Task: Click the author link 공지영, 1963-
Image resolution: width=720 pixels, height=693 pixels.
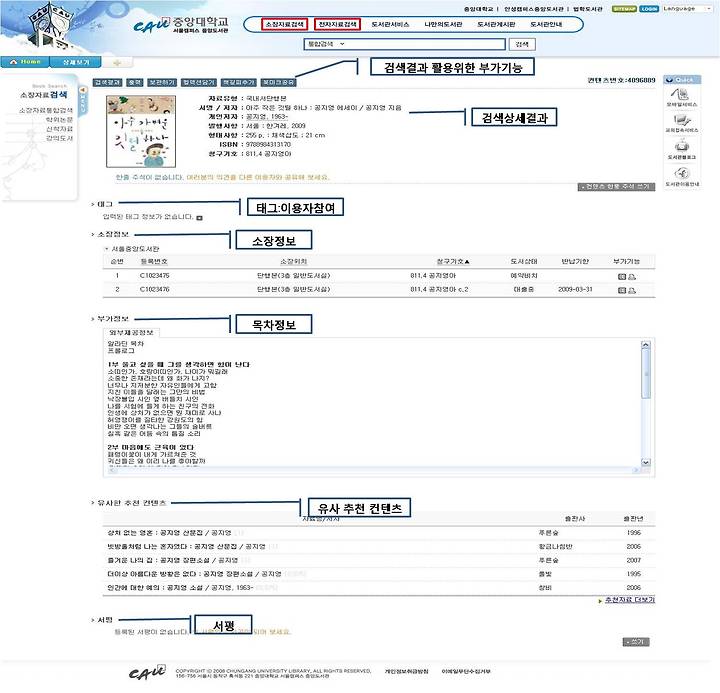Action: pos(267,117)
